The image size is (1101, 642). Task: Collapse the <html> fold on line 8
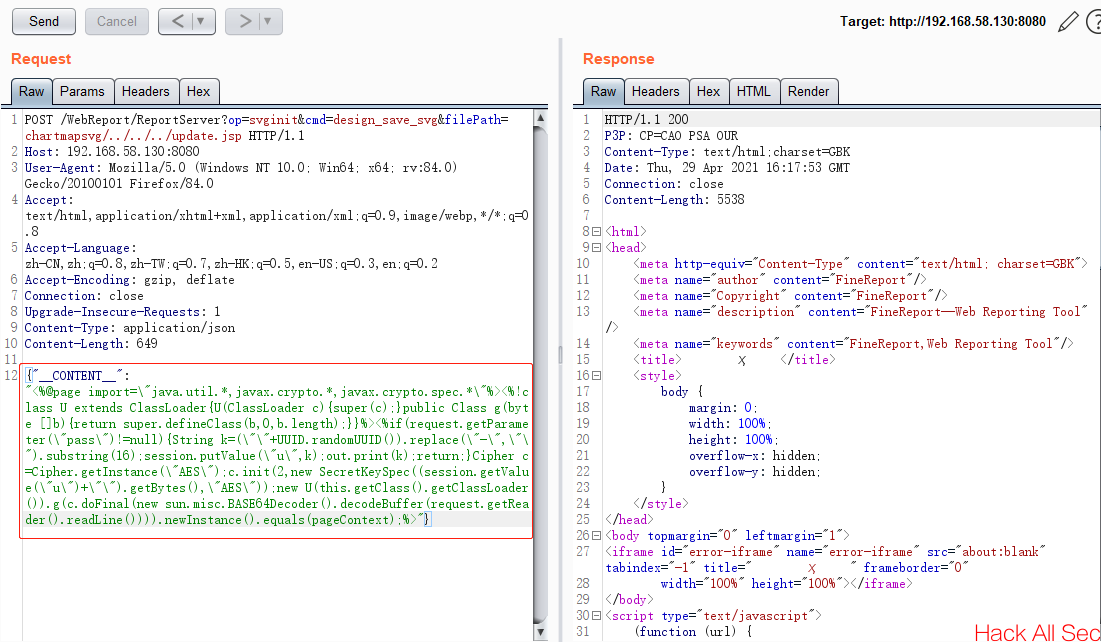597,232
